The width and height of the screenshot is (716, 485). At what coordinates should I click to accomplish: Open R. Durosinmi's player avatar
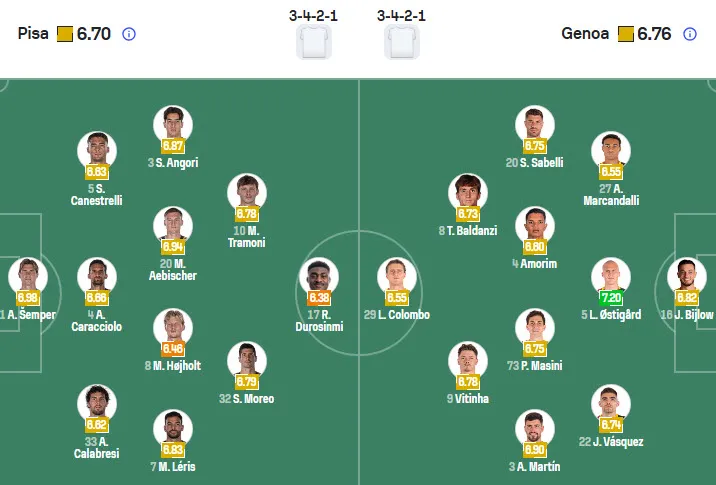click(317, 278)
